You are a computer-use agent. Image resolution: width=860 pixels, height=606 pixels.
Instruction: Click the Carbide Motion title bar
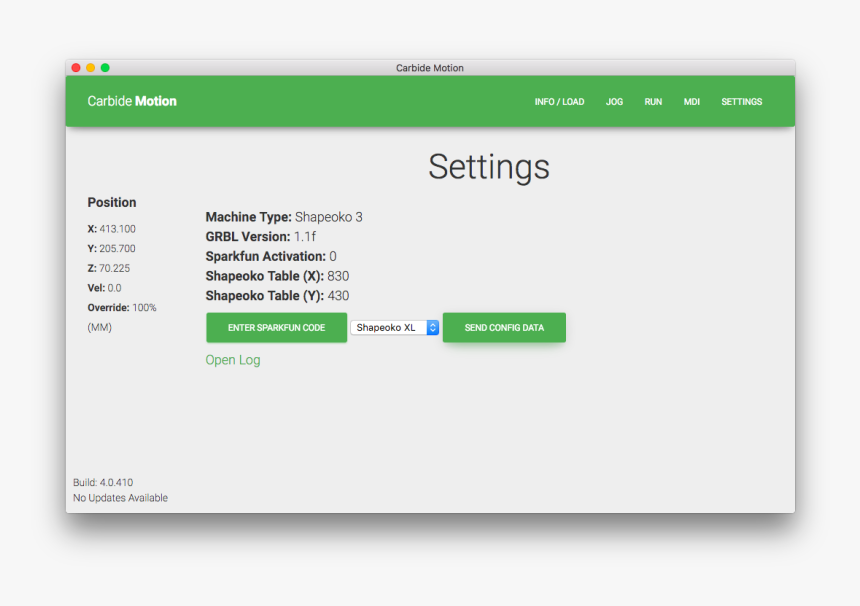pos(430,67)
